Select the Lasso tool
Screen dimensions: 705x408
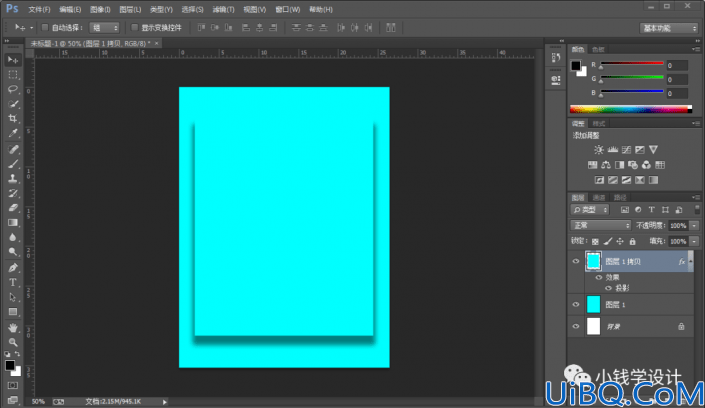[13, 89]
